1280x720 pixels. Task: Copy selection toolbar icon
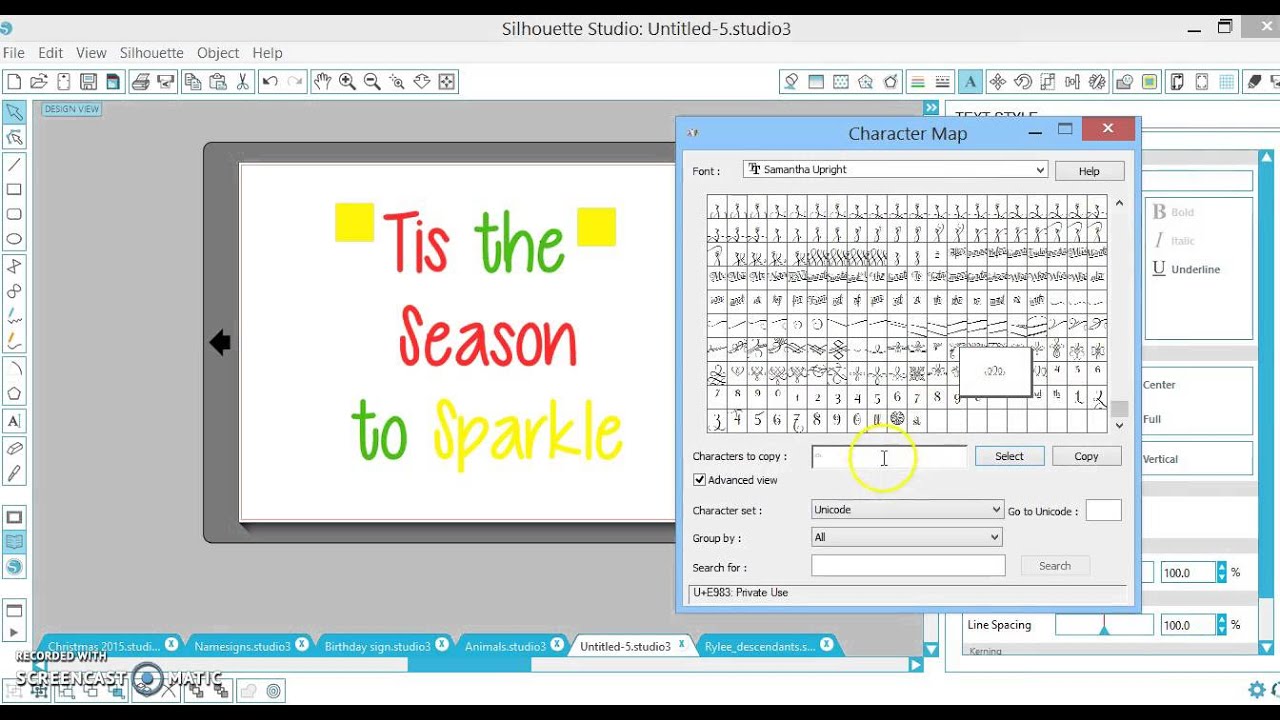click(193, 82)
